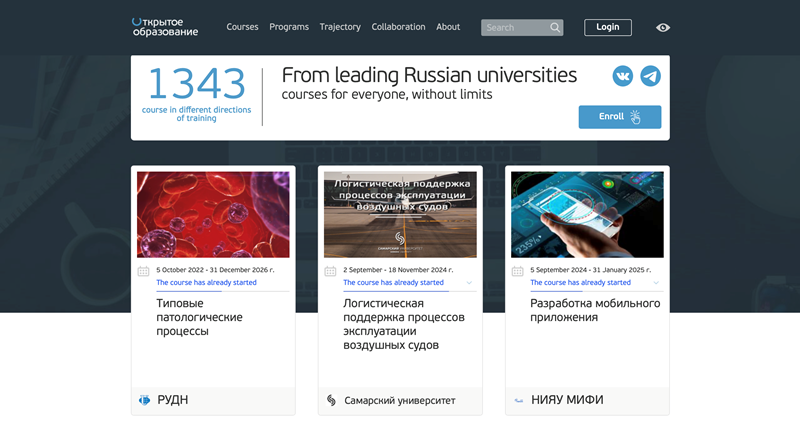This screenshot has height=423, width=800.
Task: Click the НИЯУ МИФИ logo icon
Action: [518, 400]
